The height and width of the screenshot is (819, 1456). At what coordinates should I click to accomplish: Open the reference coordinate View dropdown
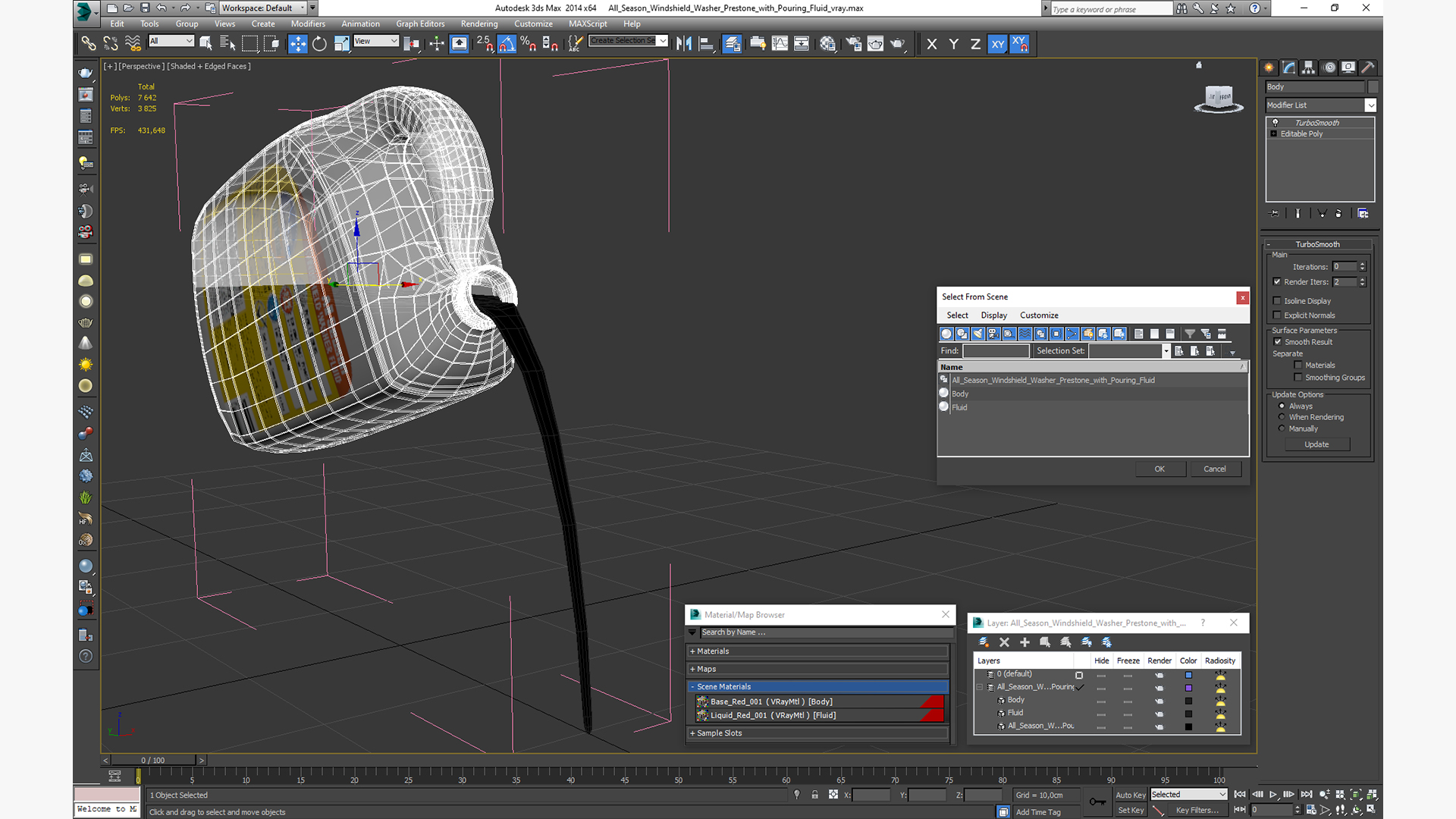(x=376, y=41)
